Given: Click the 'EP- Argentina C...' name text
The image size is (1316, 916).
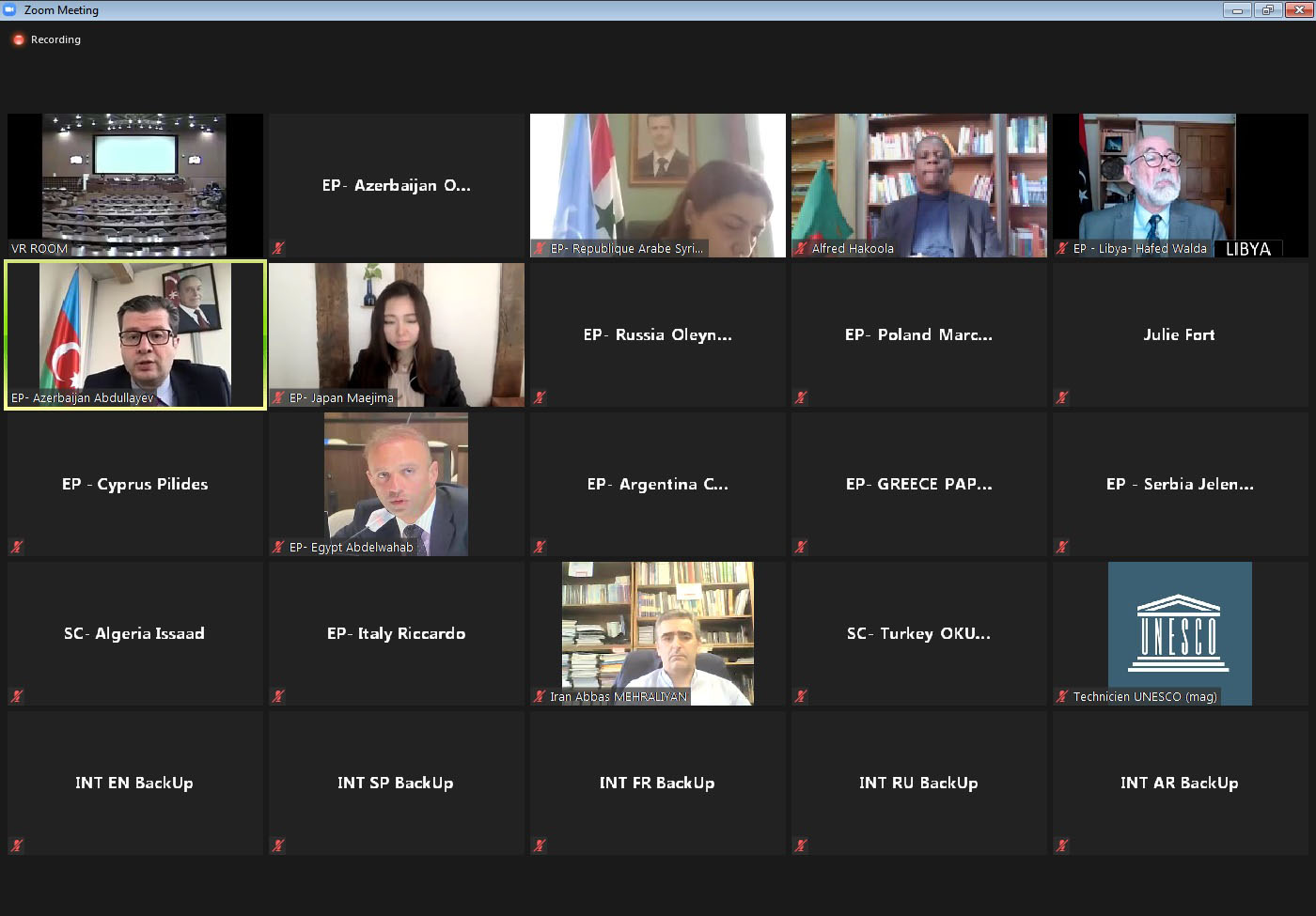Looking at the screenshot, I should pyautogui.click(x=658, y=484).
